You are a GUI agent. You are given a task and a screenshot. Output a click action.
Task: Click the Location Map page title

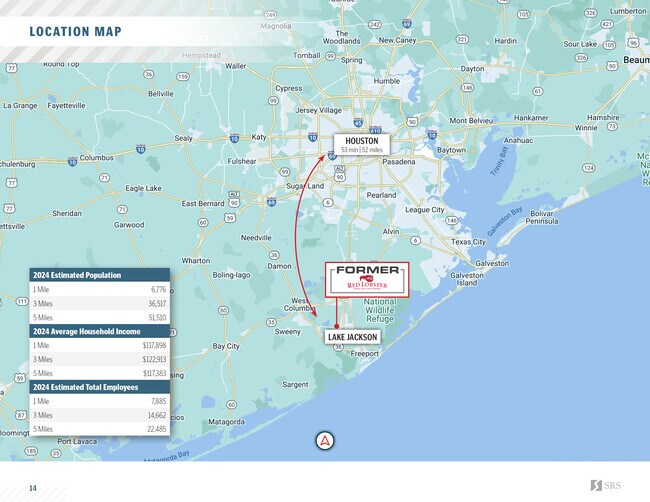coord(76,32)
